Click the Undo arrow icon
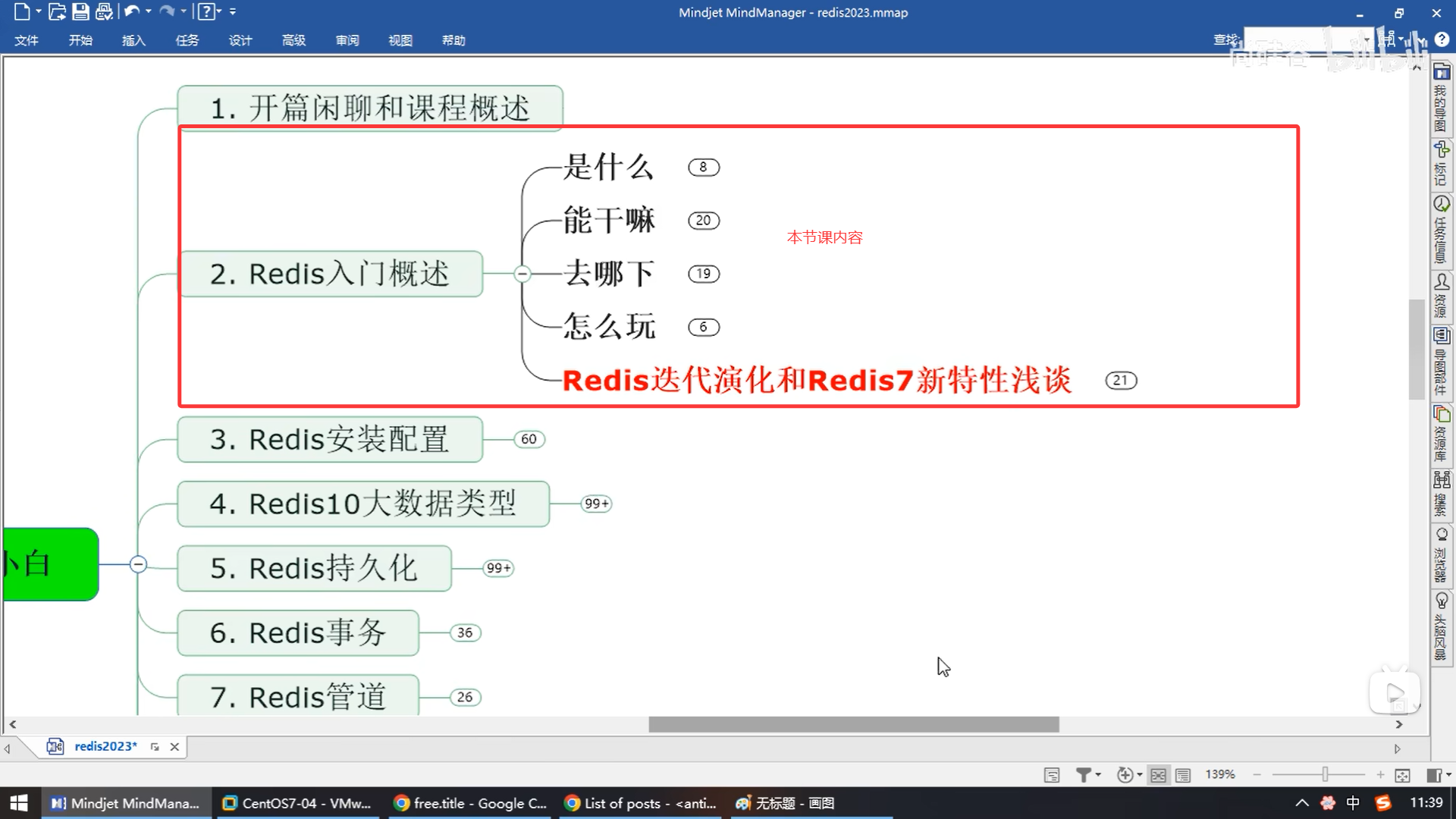1456x819 pixels. tap(131, 11)
